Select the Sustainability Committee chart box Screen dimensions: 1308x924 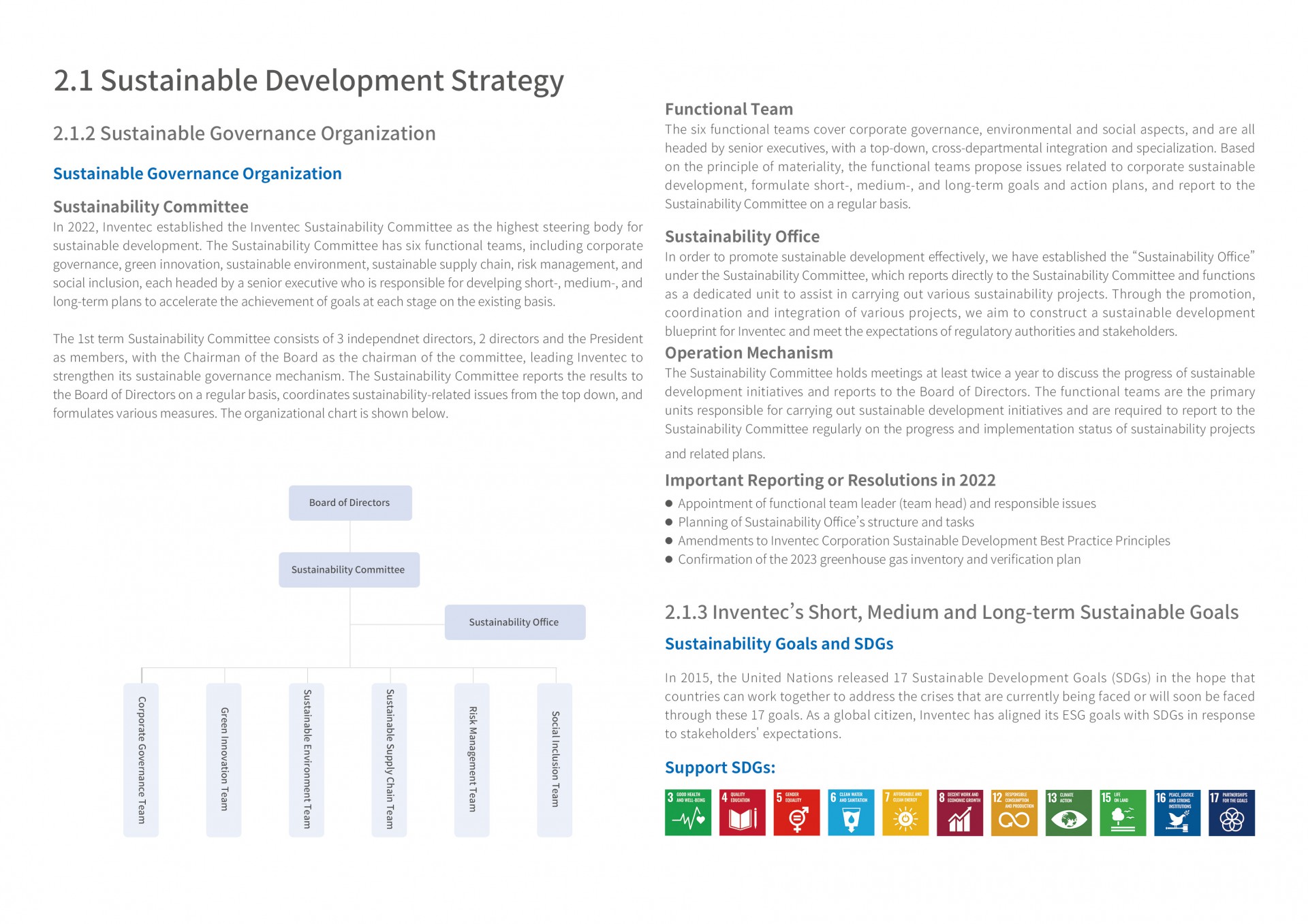(349, 570)
